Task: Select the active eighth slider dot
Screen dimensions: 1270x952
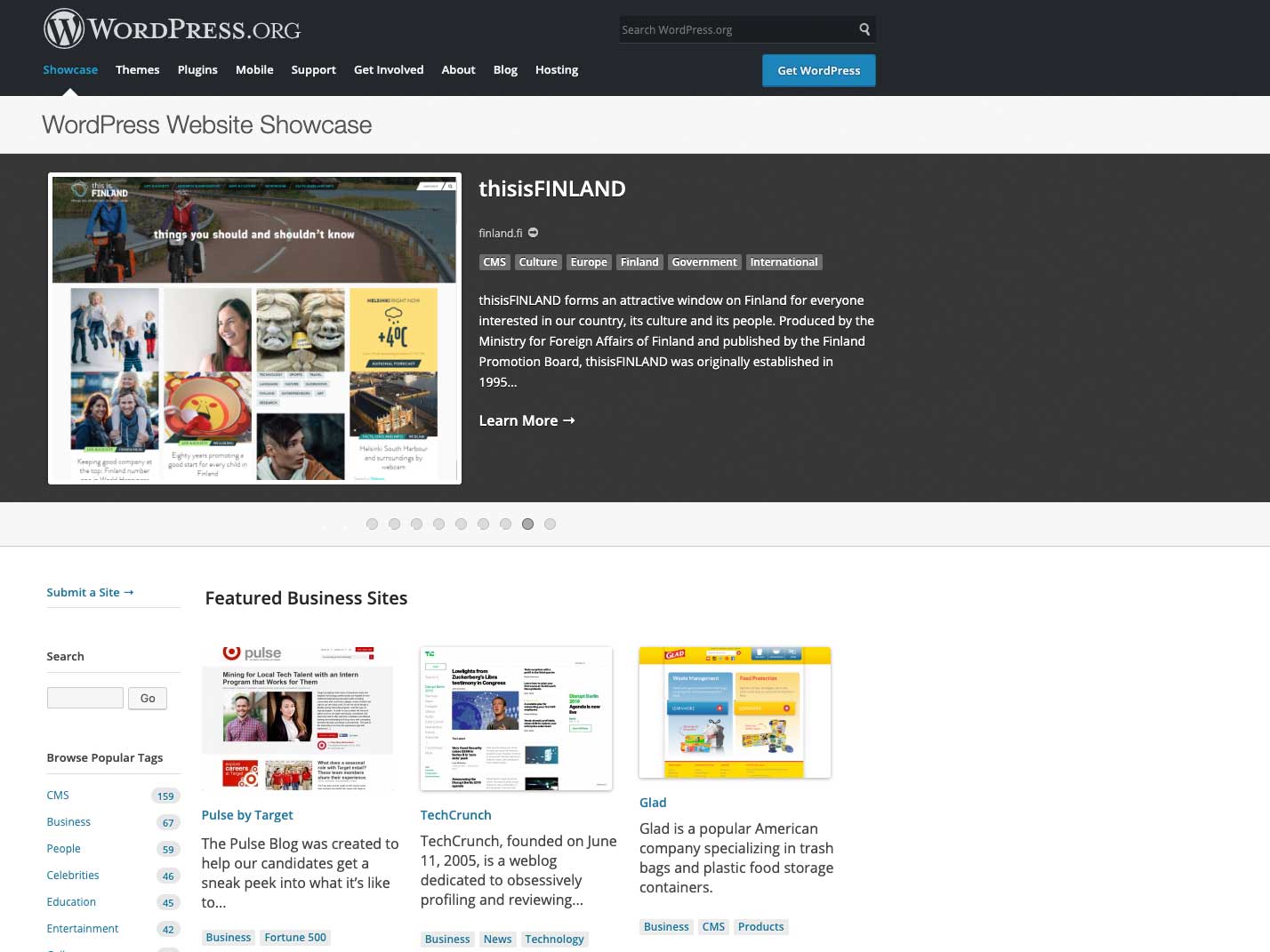Action: [528, 524]
